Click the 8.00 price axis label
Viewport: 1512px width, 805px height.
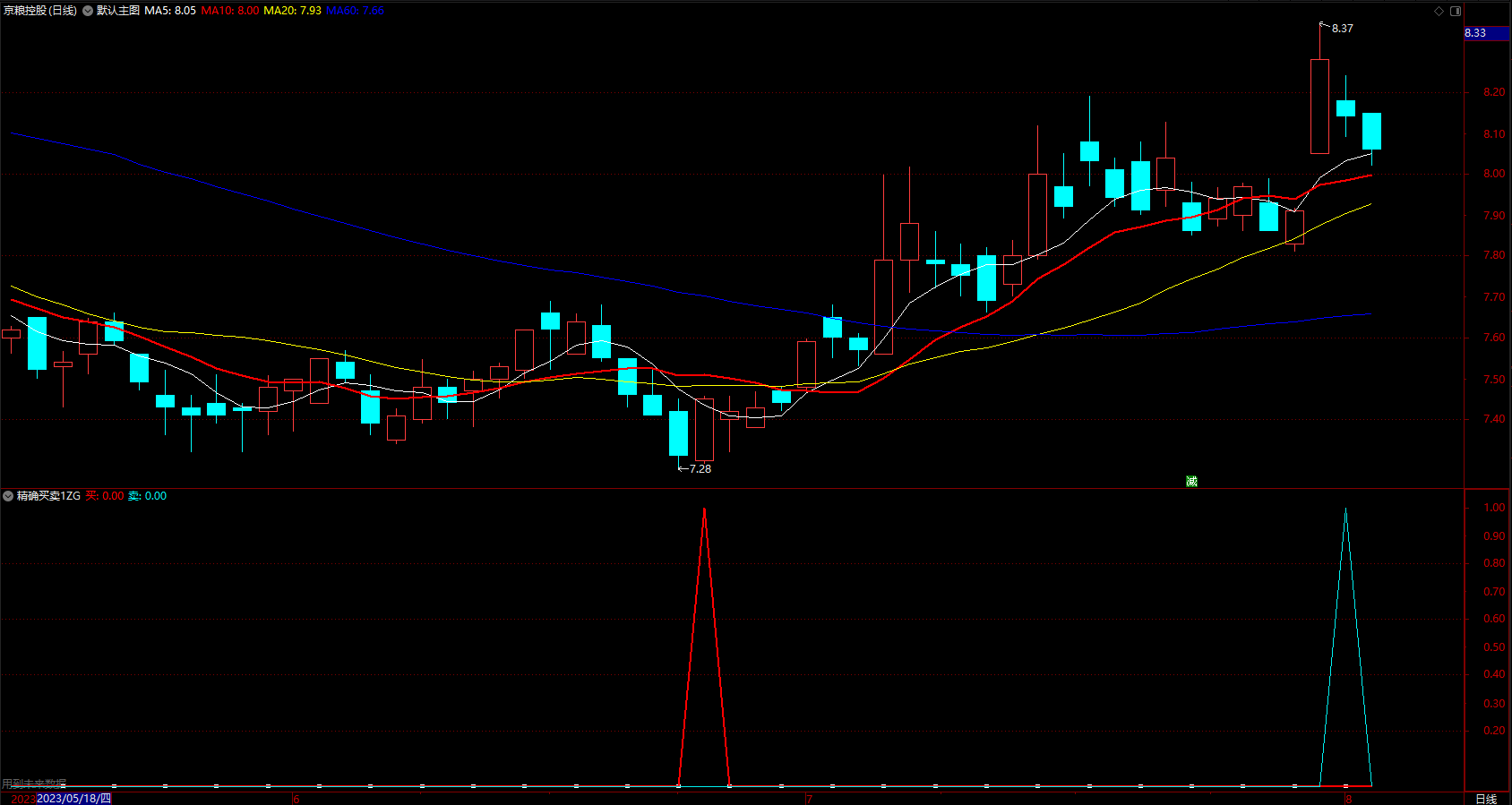tap(1494, 174)
